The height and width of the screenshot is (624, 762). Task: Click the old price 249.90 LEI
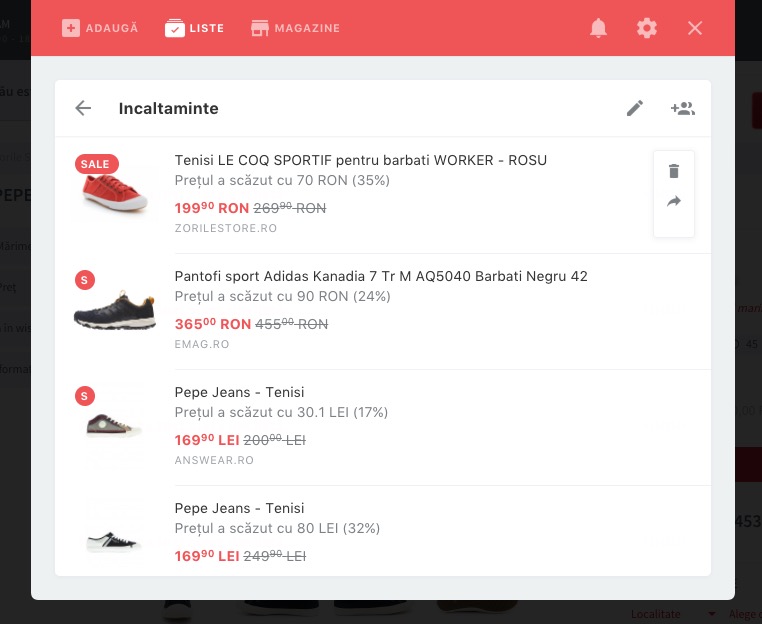[x=274, y=556]
